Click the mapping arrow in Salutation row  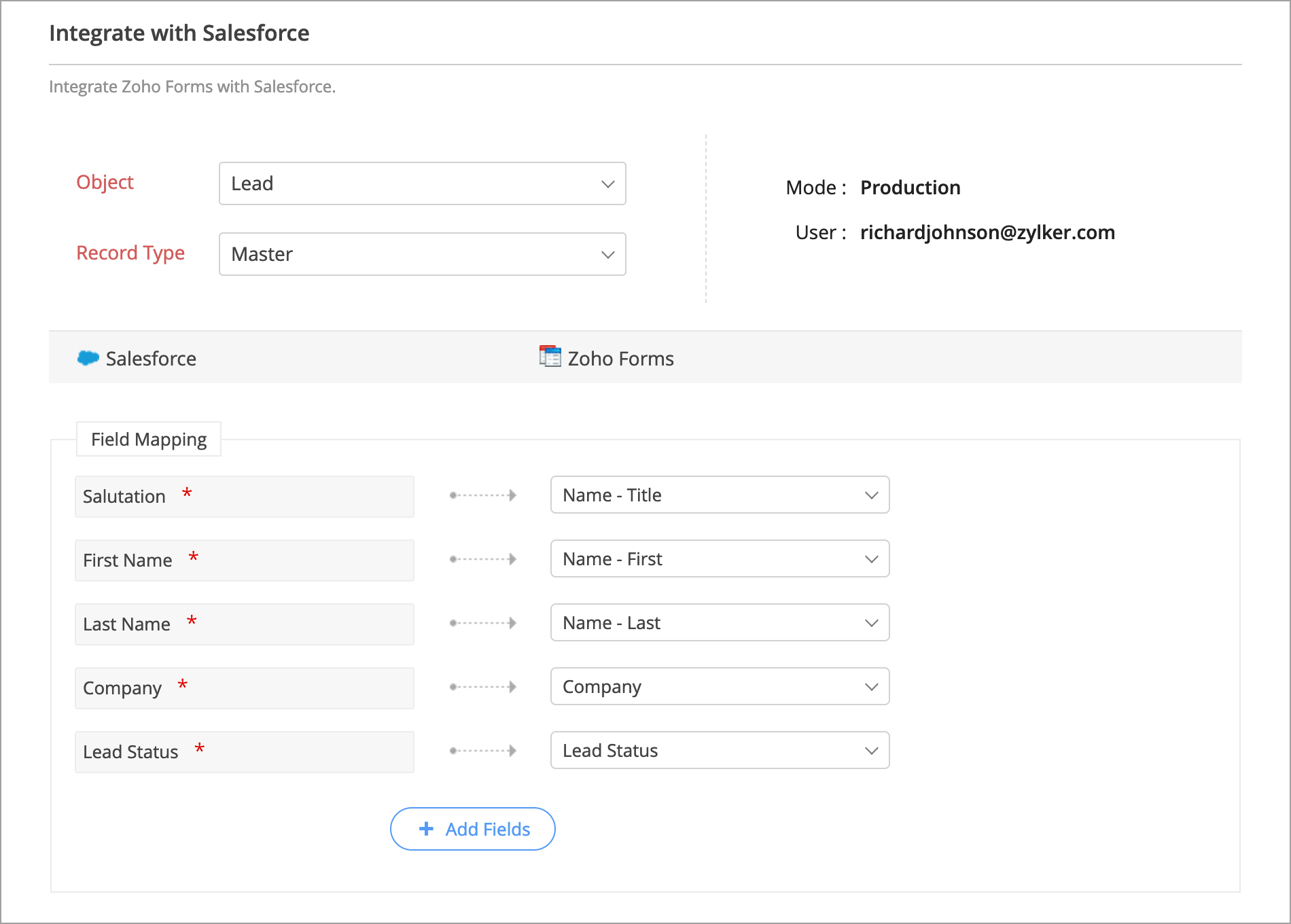[x=483, y=495]
